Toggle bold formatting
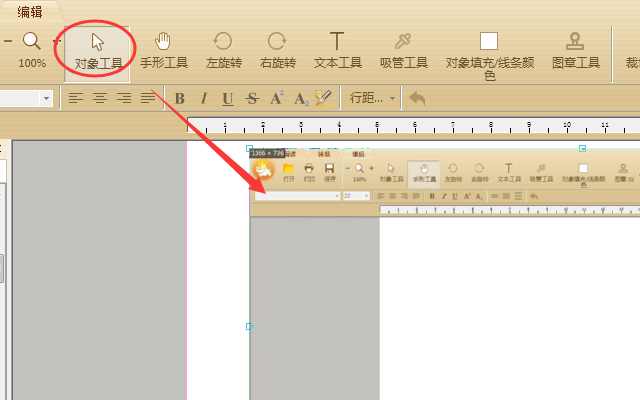Viewport: 640px width, 400px height. click(180, 98)
